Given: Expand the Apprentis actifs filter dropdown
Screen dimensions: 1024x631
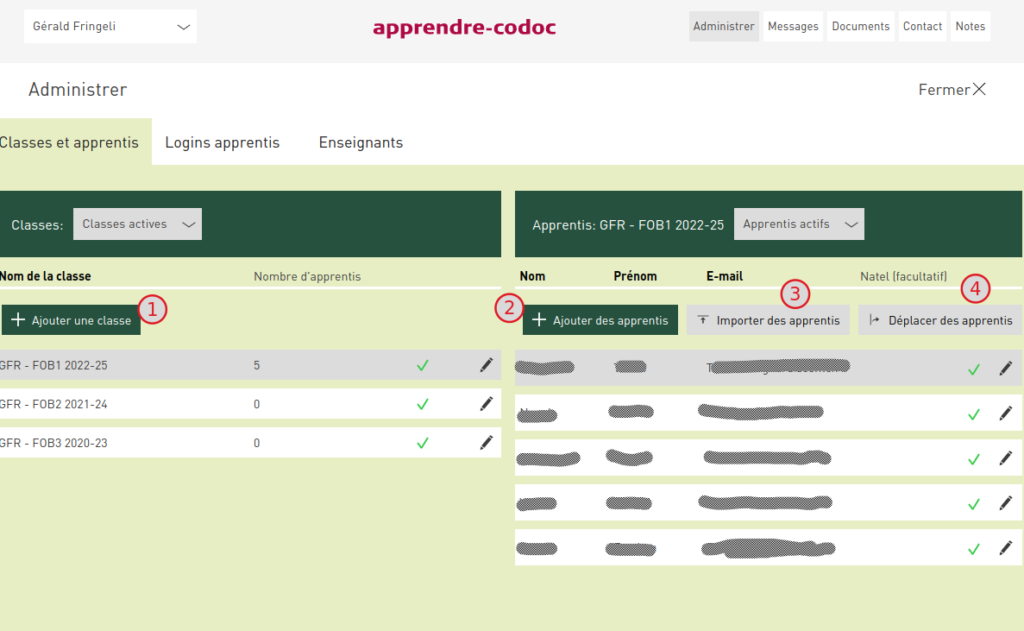Looking at the screenshot, I should [x=799, y=224].
